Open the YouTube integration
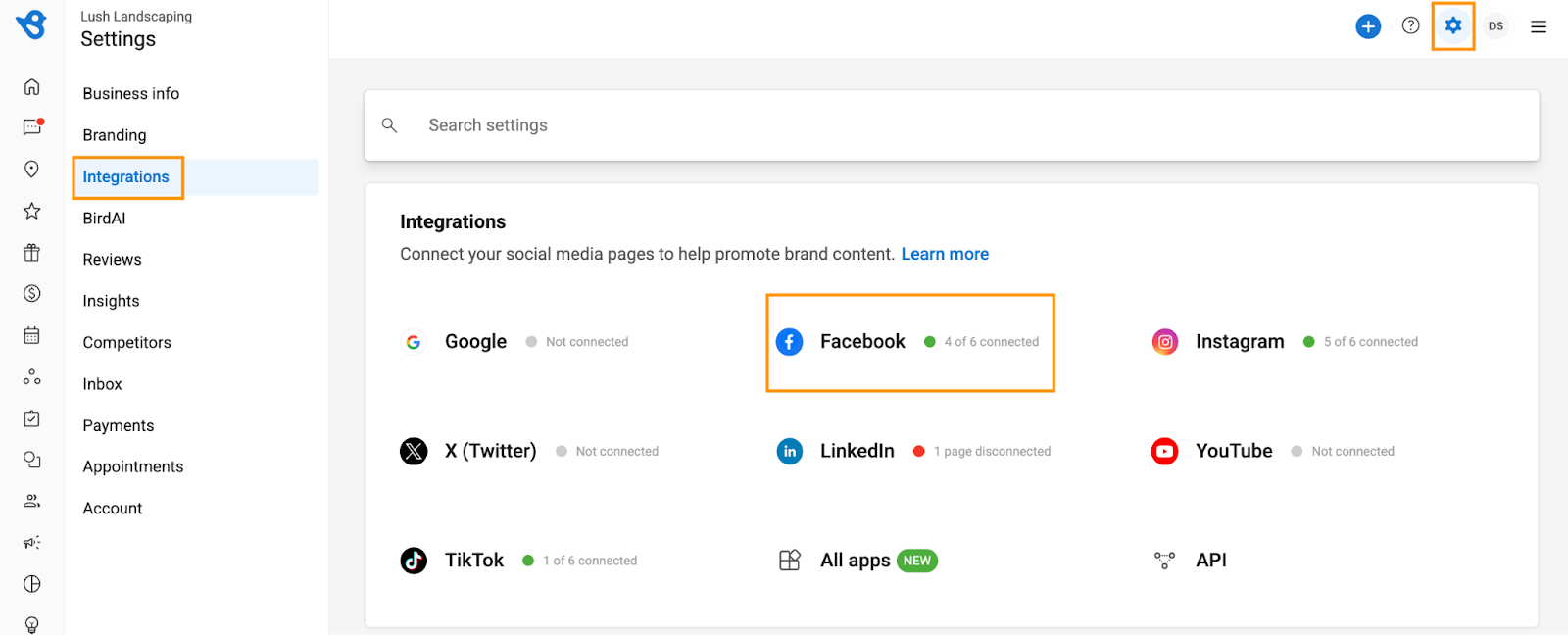The width and height of the screenshot is (1568, 635). point(1273,451)
